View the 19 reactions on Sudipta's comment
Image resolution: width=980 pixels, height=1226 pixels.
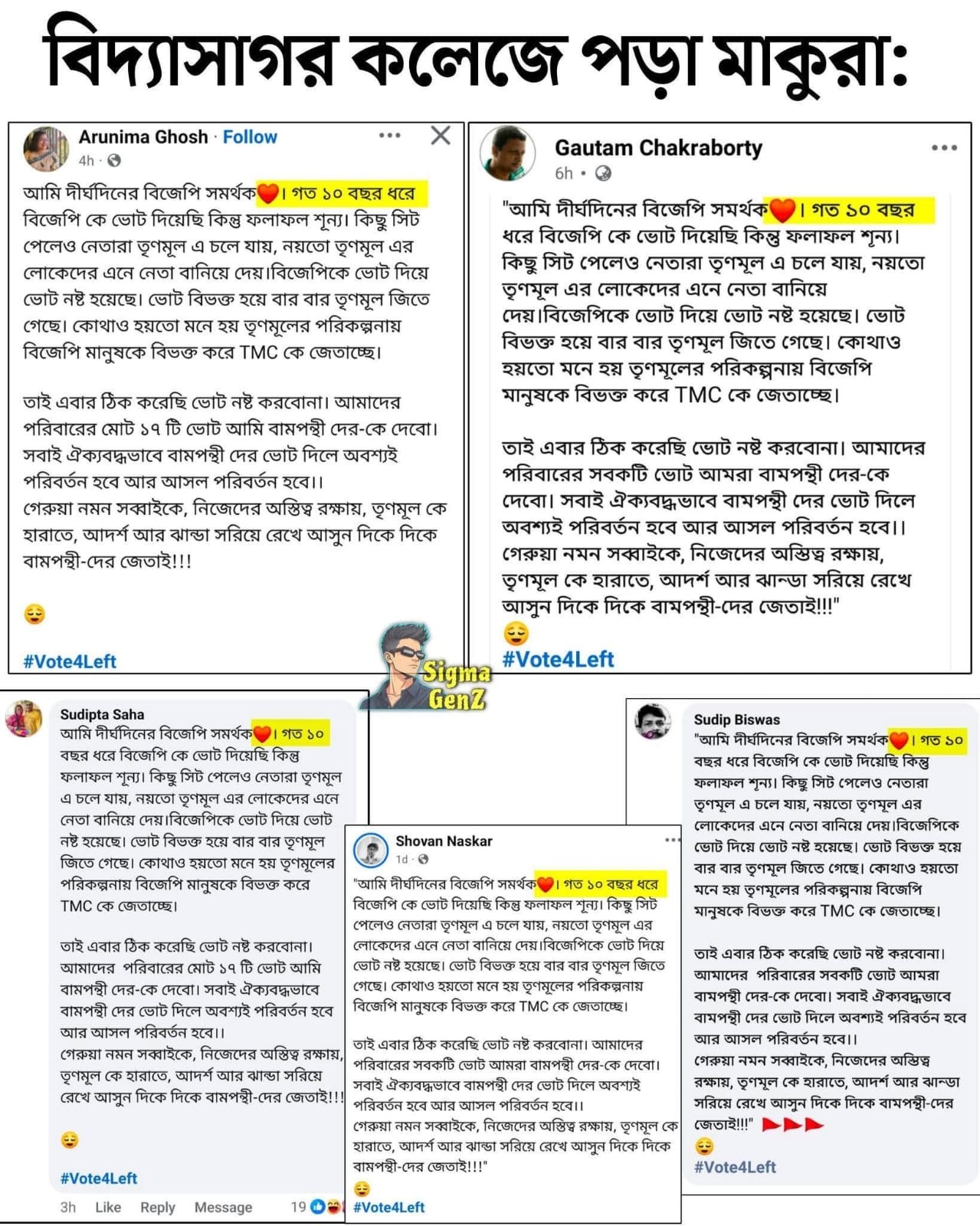[x=316, y=1207]
